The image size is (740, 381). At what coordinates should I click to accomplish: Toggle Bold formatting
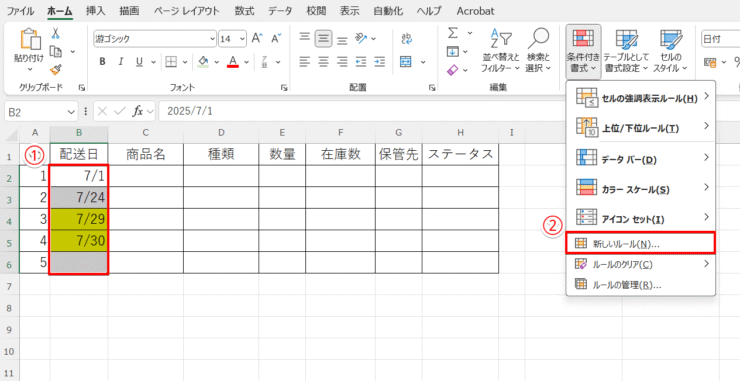click(x=102, y=62)
